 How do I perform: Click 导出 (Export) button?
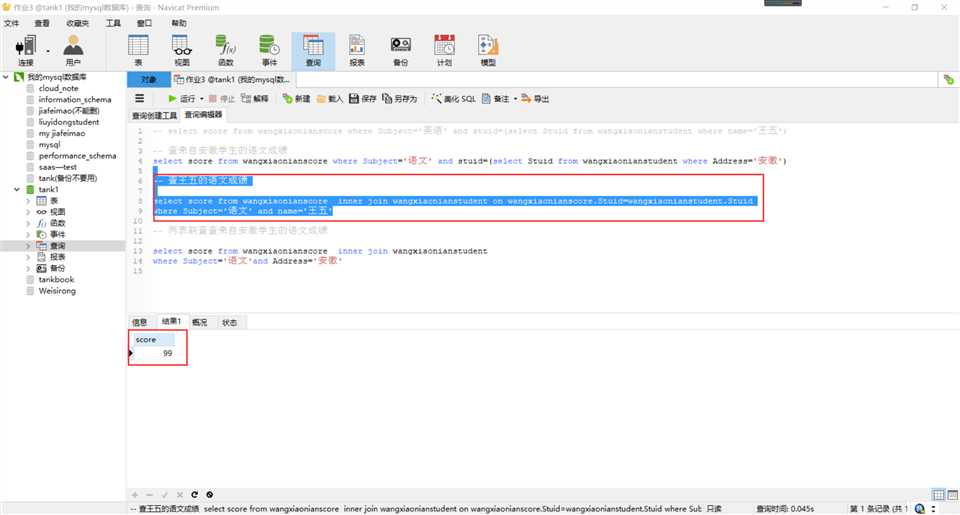(535, 98)
